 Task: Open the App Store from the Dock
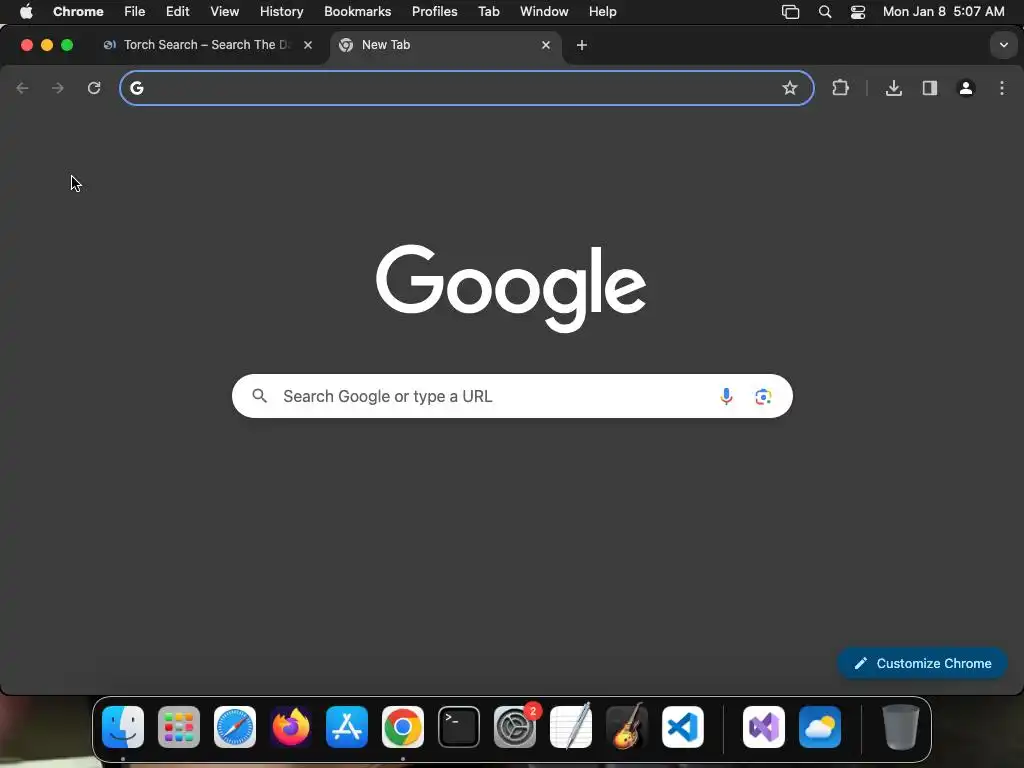tap(347, 727)
